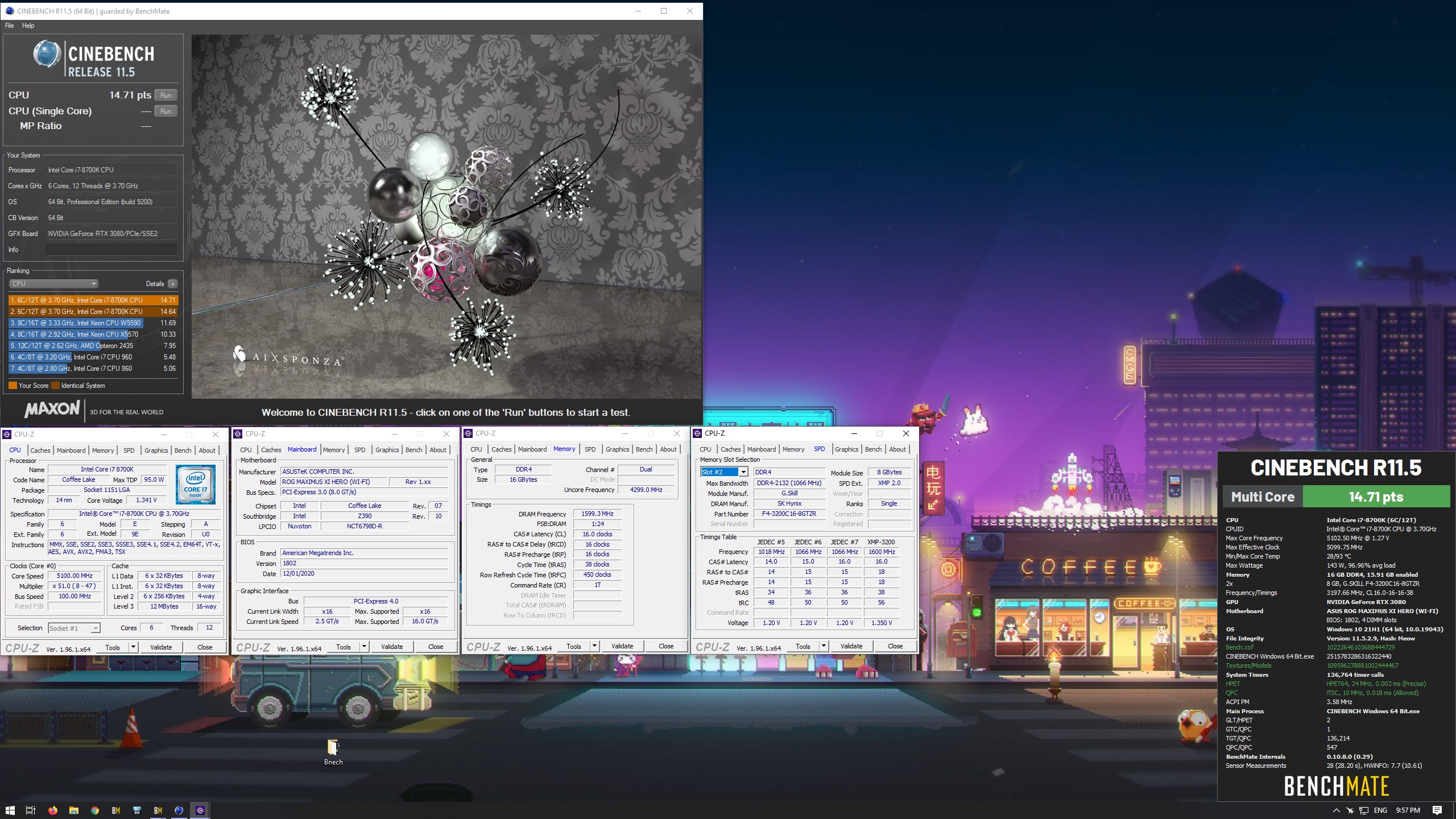Select ranking row Intel Core i7 CPU 860
This screenshot has height=819, width=1456.
pos(93,369)
